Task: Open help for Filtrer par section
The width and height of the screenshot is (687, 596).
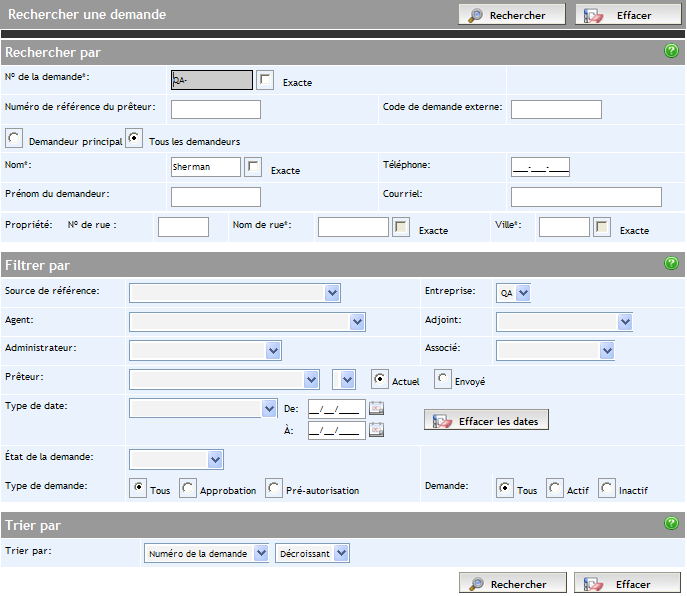Action: click(x=671, y=263)
